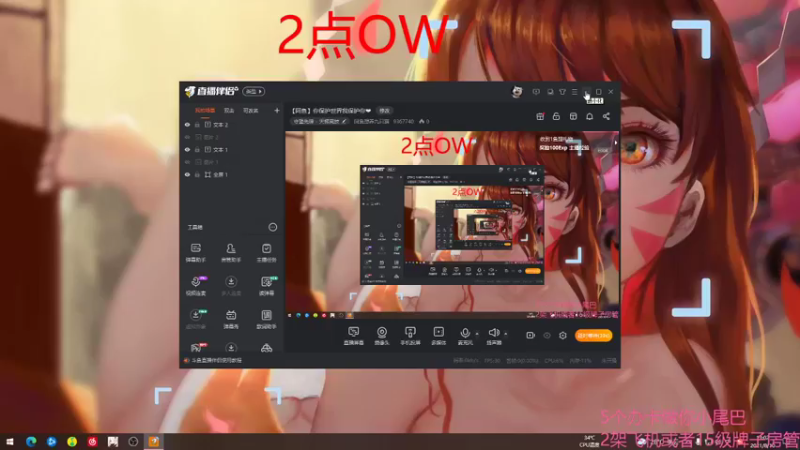Add the phone screen-cast source
The image size is (800, 450).
[x=410, y=336]
